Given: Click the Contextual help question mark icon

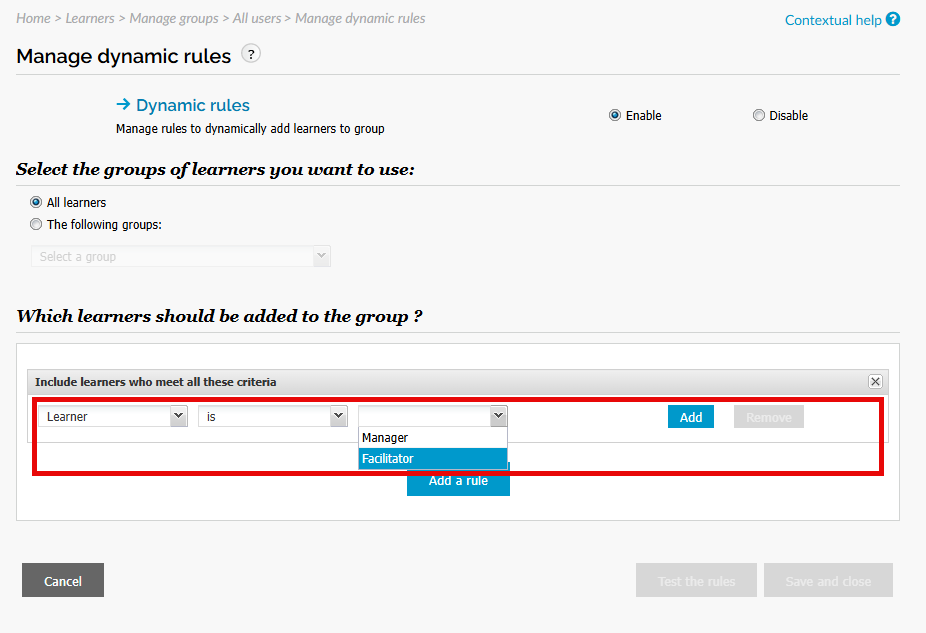Looking at the screenshot, I should (x=893, y=19).
